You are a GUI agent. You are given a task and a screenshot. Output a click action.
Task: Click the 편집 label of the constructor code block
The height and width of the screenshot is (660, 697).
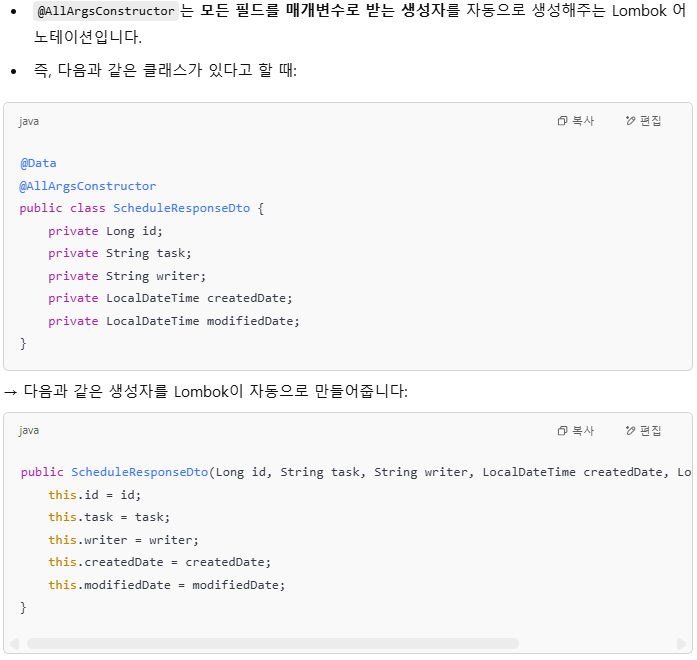coord(650,431)
